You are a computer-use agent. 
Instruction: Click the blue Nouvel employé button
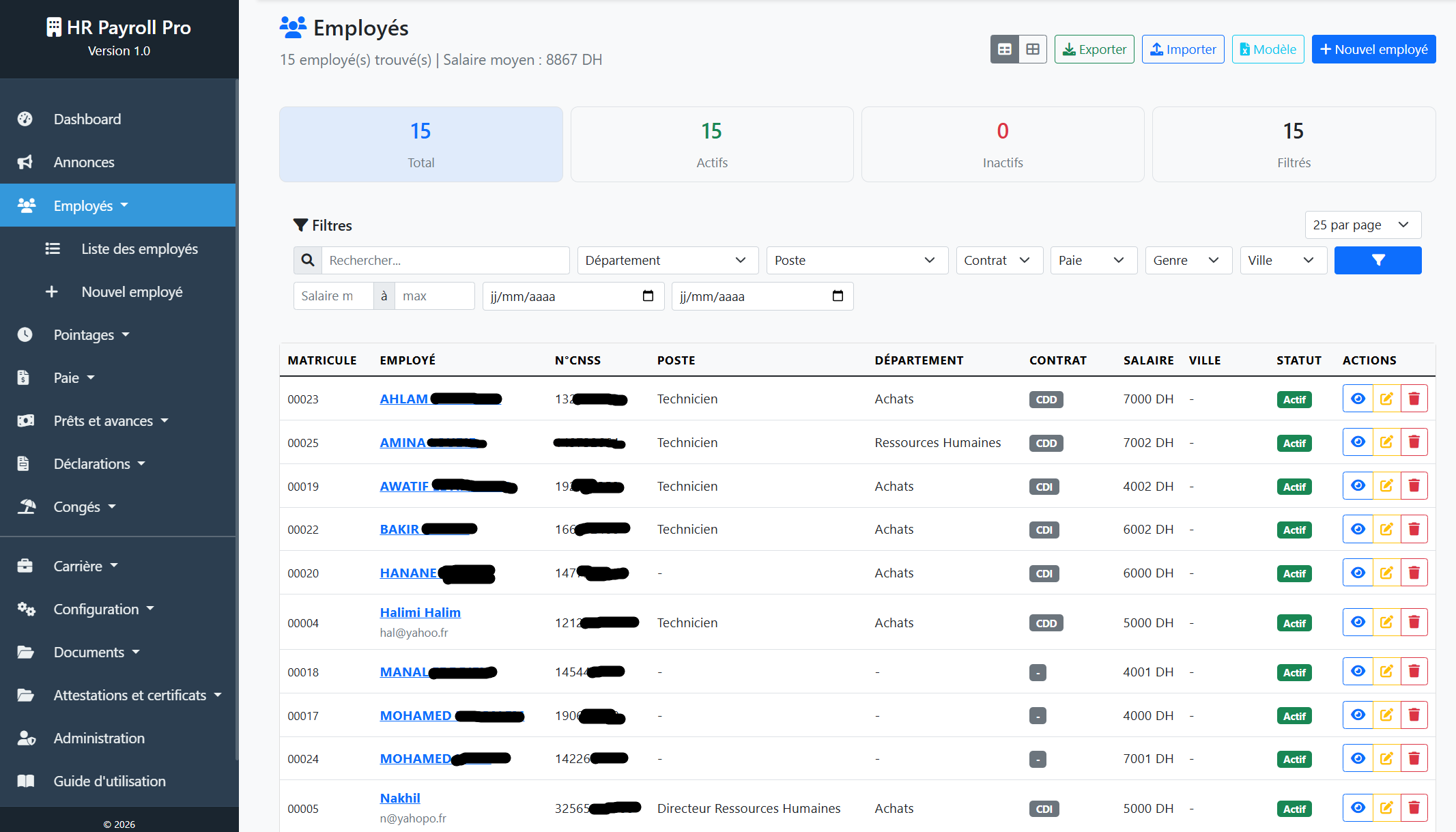coord(1373,49)
